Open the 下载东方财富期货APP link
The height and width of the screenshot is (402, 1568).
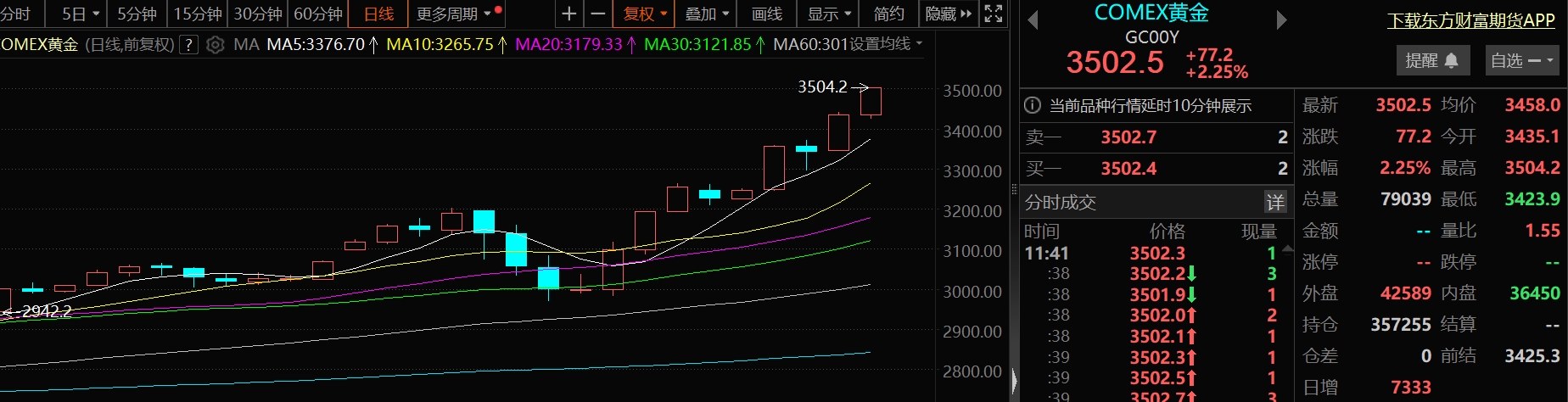1471,20
